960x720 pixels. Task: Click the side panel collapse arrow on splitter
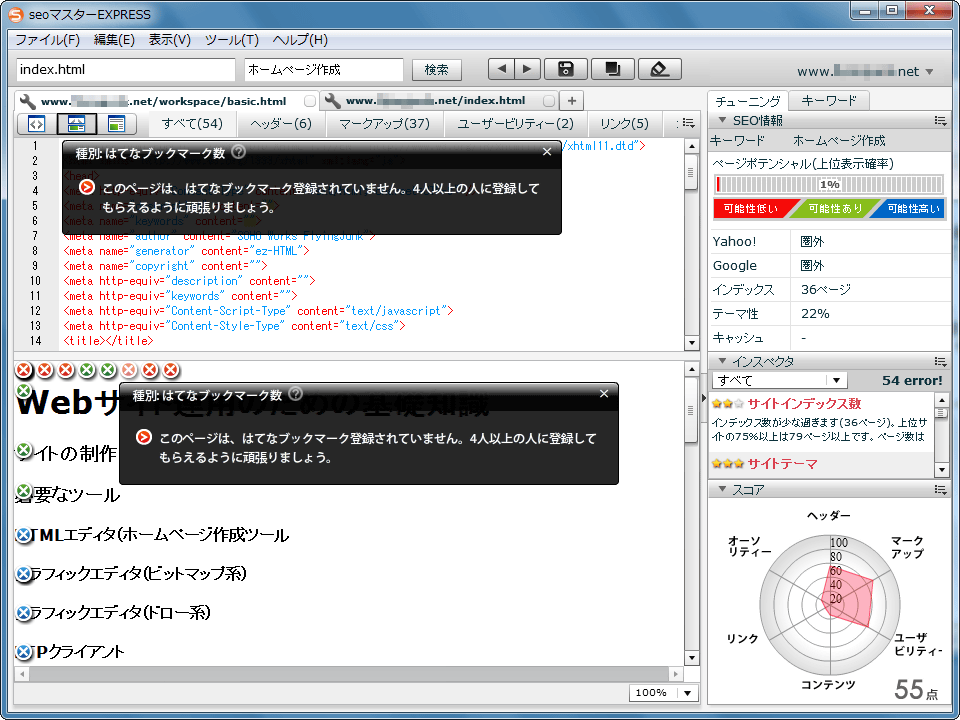pyautogui.click(x=703, y=398)
